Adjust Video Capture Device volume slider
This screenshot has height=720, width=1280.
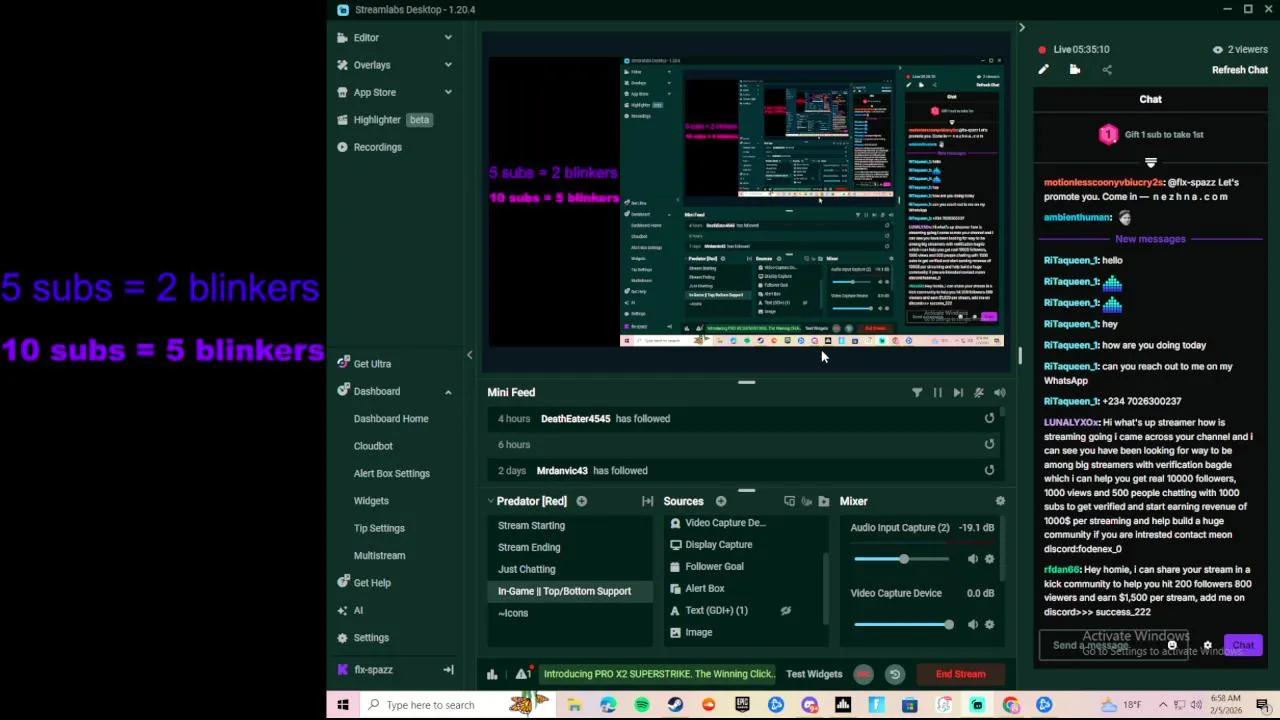point(901,625)
